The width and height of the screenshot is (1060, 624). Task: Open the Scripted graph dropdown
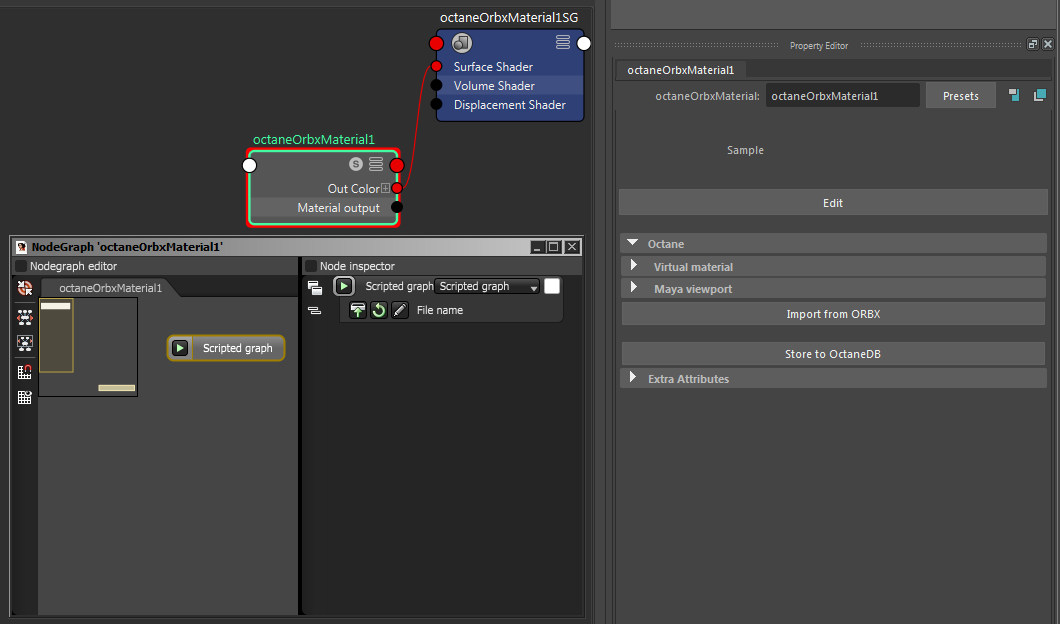click(487, 287)
